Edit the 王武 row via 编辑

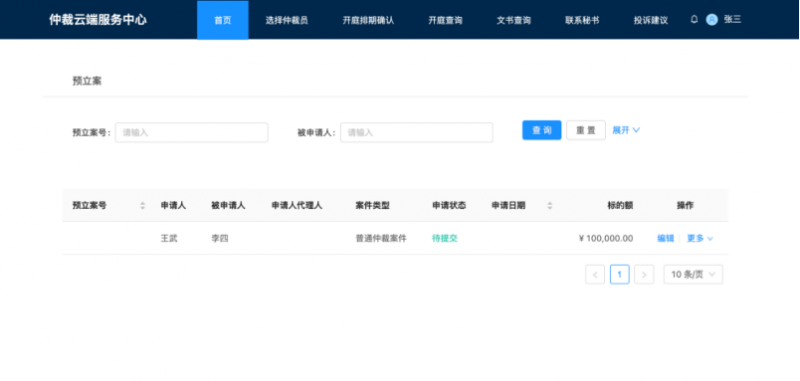point(665,238)
